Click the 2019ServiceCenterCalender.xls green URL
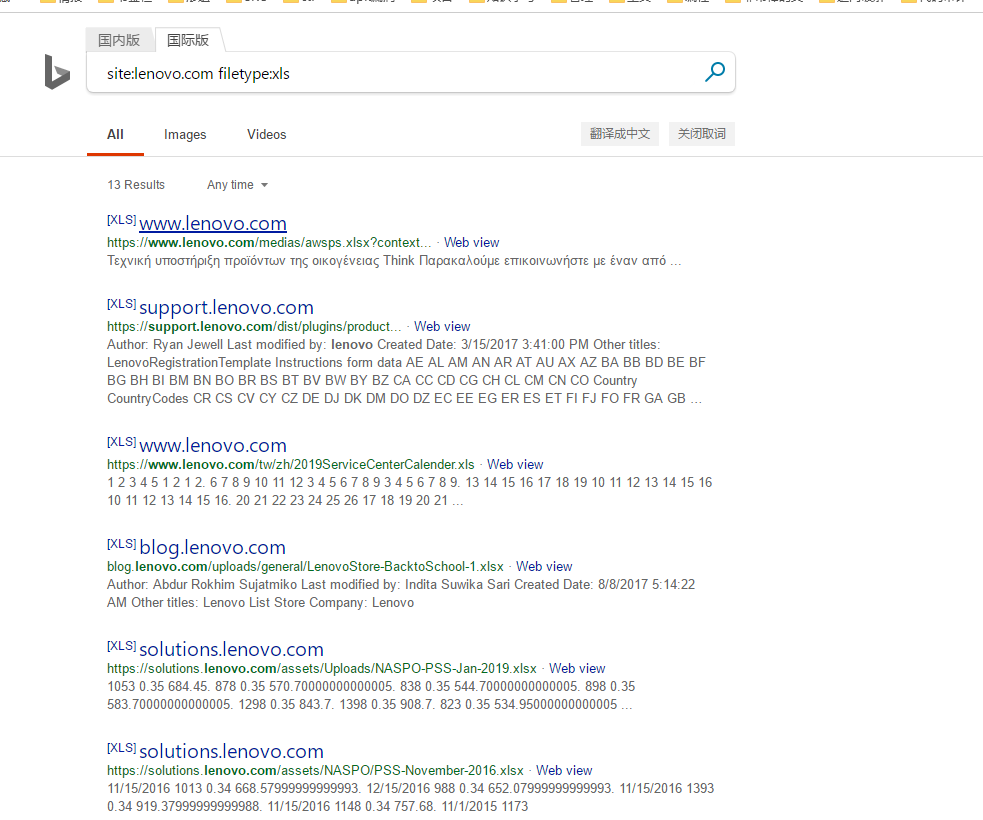This screenshot has height=820, width=983. (290, 465)
